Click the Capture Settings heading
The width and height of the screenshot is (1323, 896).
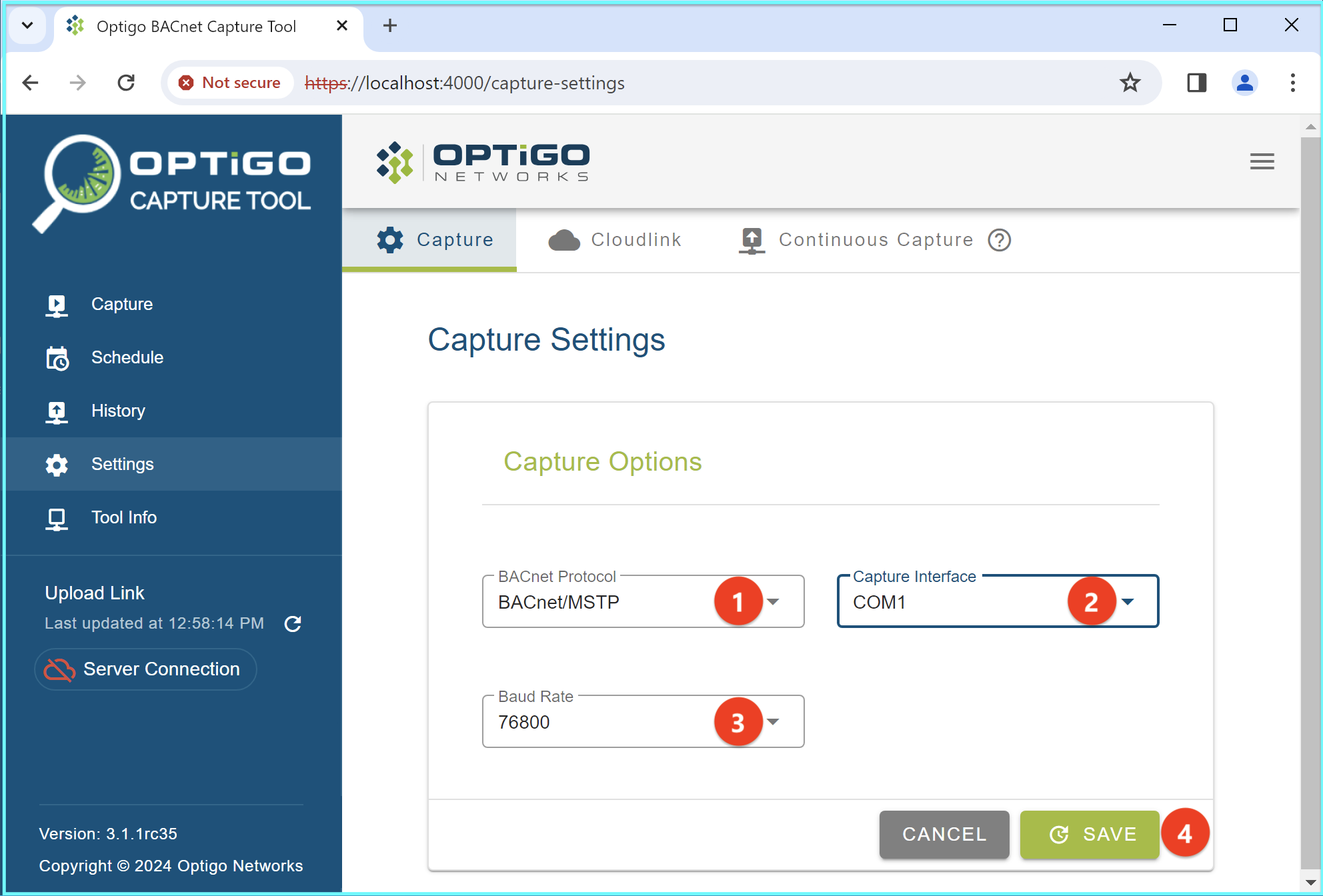point(546,340)
